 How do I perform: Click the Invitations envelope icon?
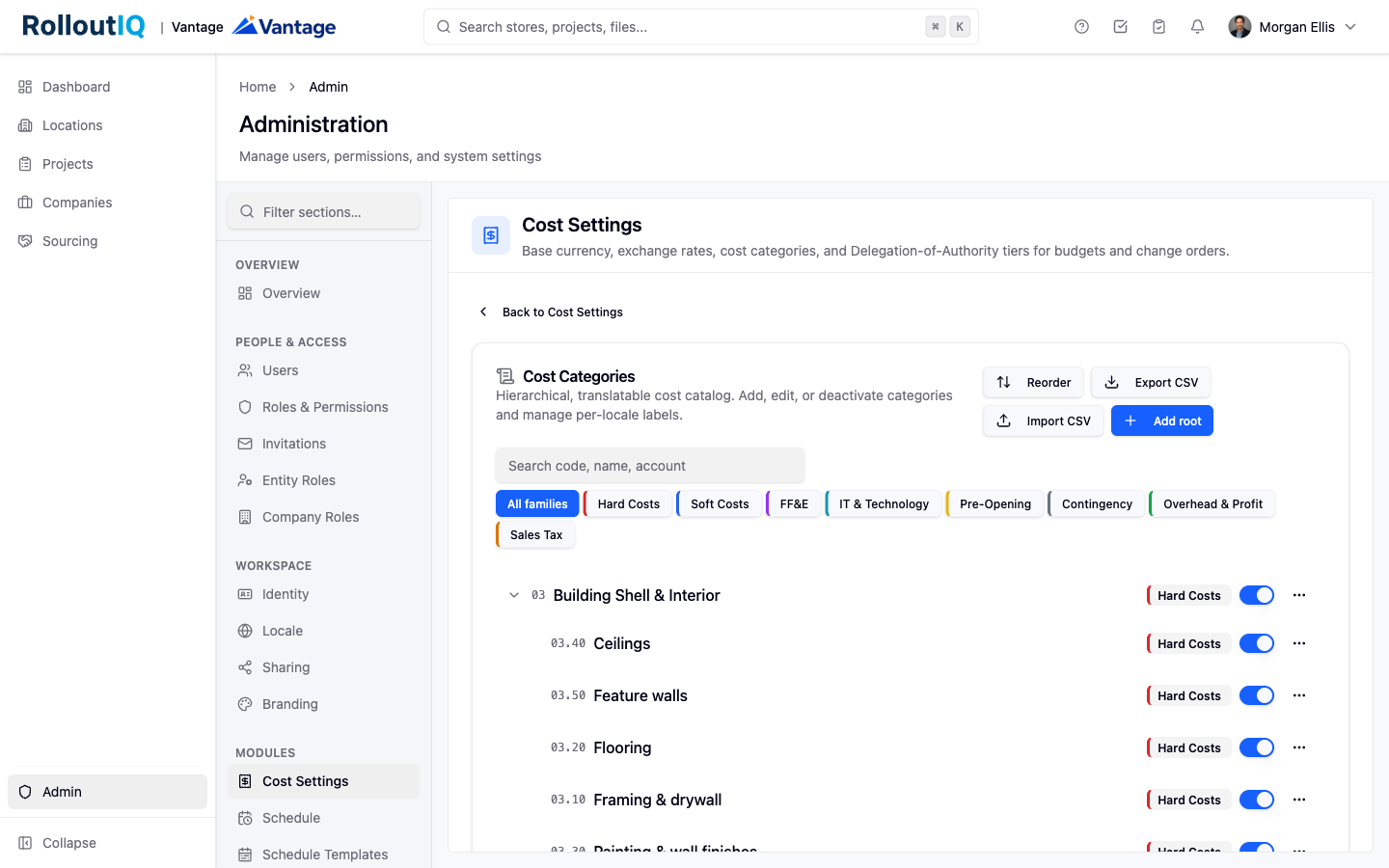(x=245, y=444)
